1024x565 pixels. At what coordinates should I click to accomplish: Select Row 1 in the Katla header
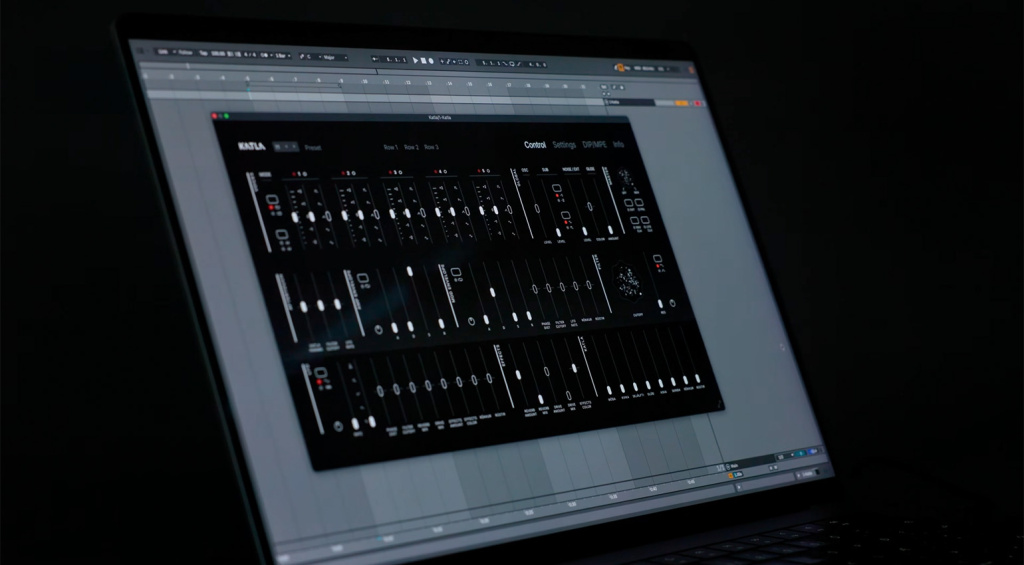pyautogui.click(x=391, y=147)
